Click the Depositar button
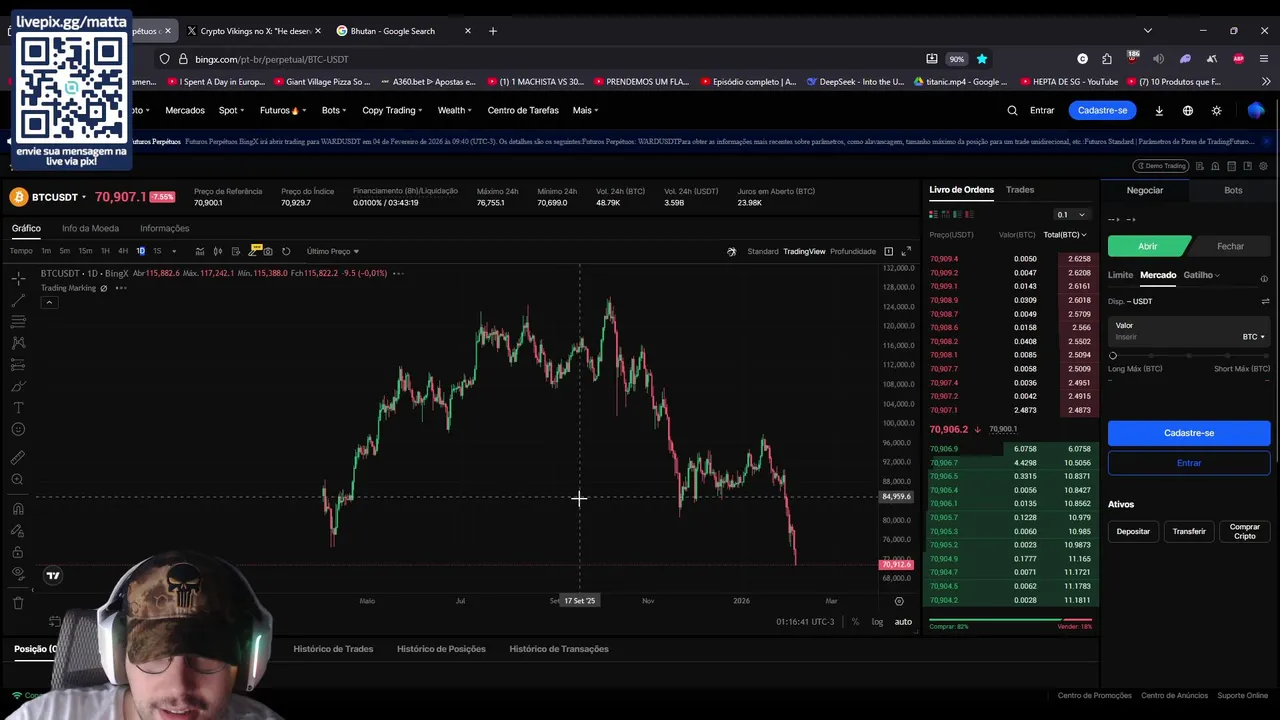This screenshot has height=720, width=1280. pos(1133,531)
